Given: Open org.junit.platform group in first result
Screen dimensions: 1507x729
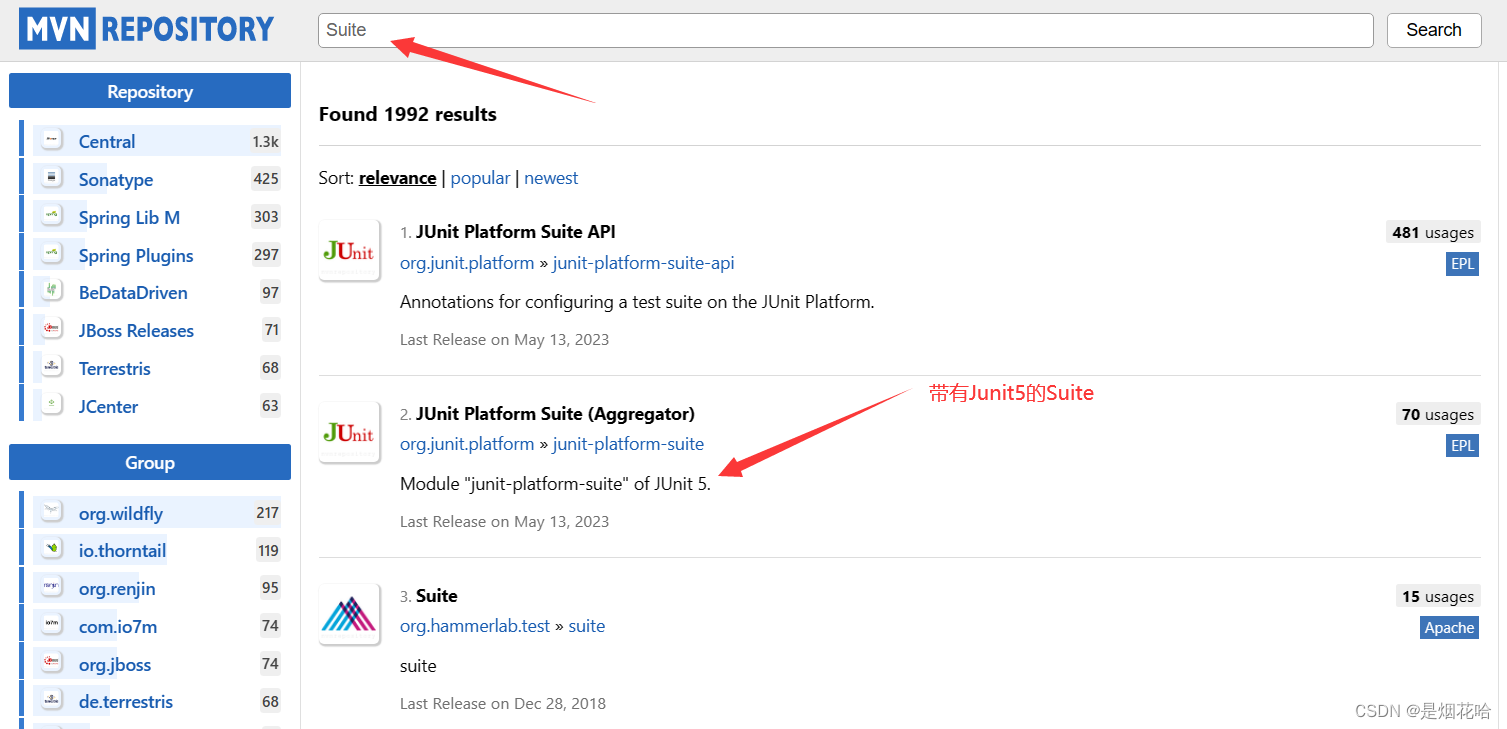Looking at the screenshot, I should pos(467,262).
